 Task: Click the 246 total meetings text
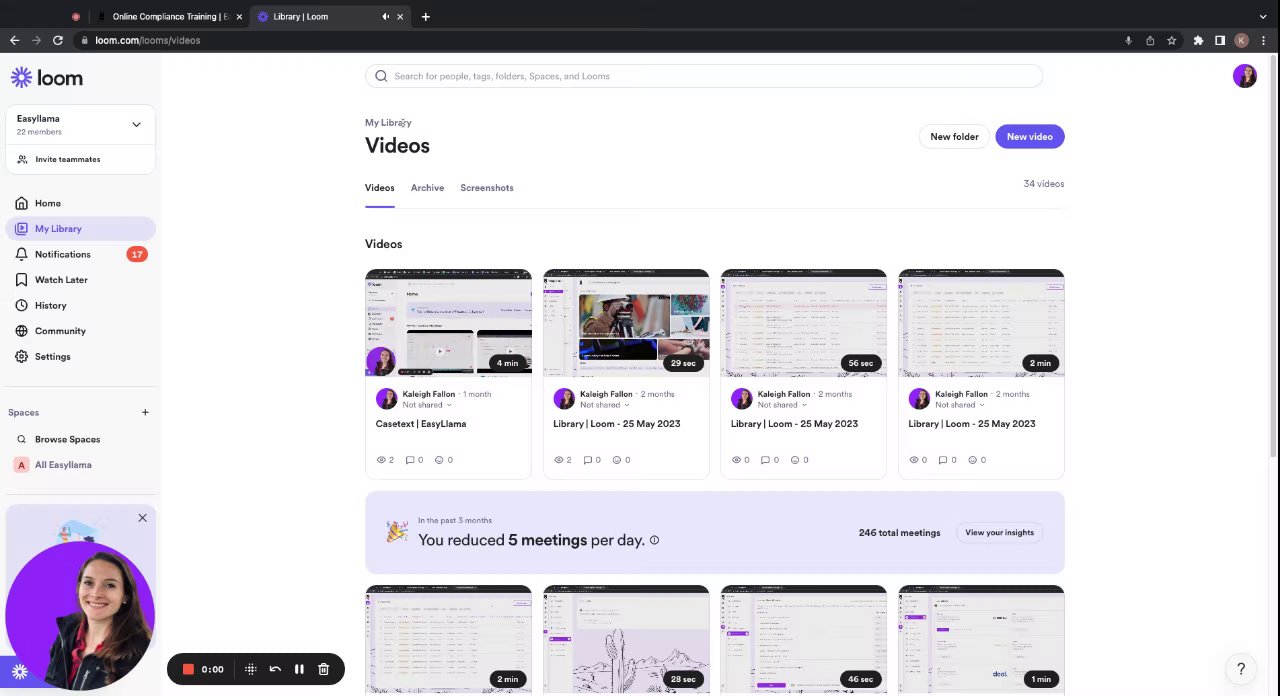pyautogui.click(x=899, y=533)
